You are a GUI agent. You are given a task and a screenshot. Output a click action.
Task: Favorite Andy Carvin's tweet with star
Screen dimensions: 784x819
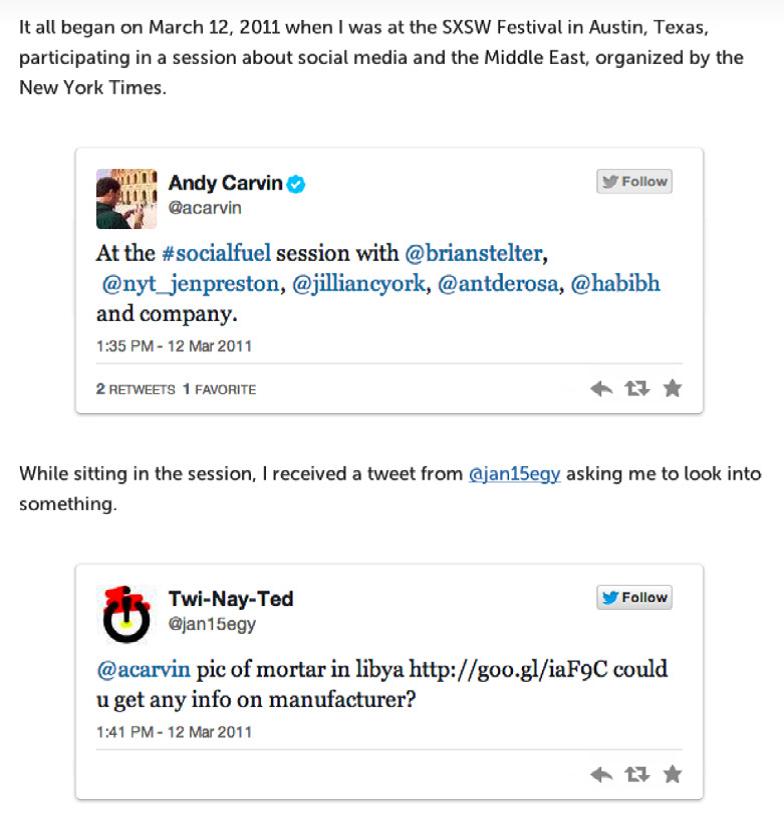[x=672, y=389]
